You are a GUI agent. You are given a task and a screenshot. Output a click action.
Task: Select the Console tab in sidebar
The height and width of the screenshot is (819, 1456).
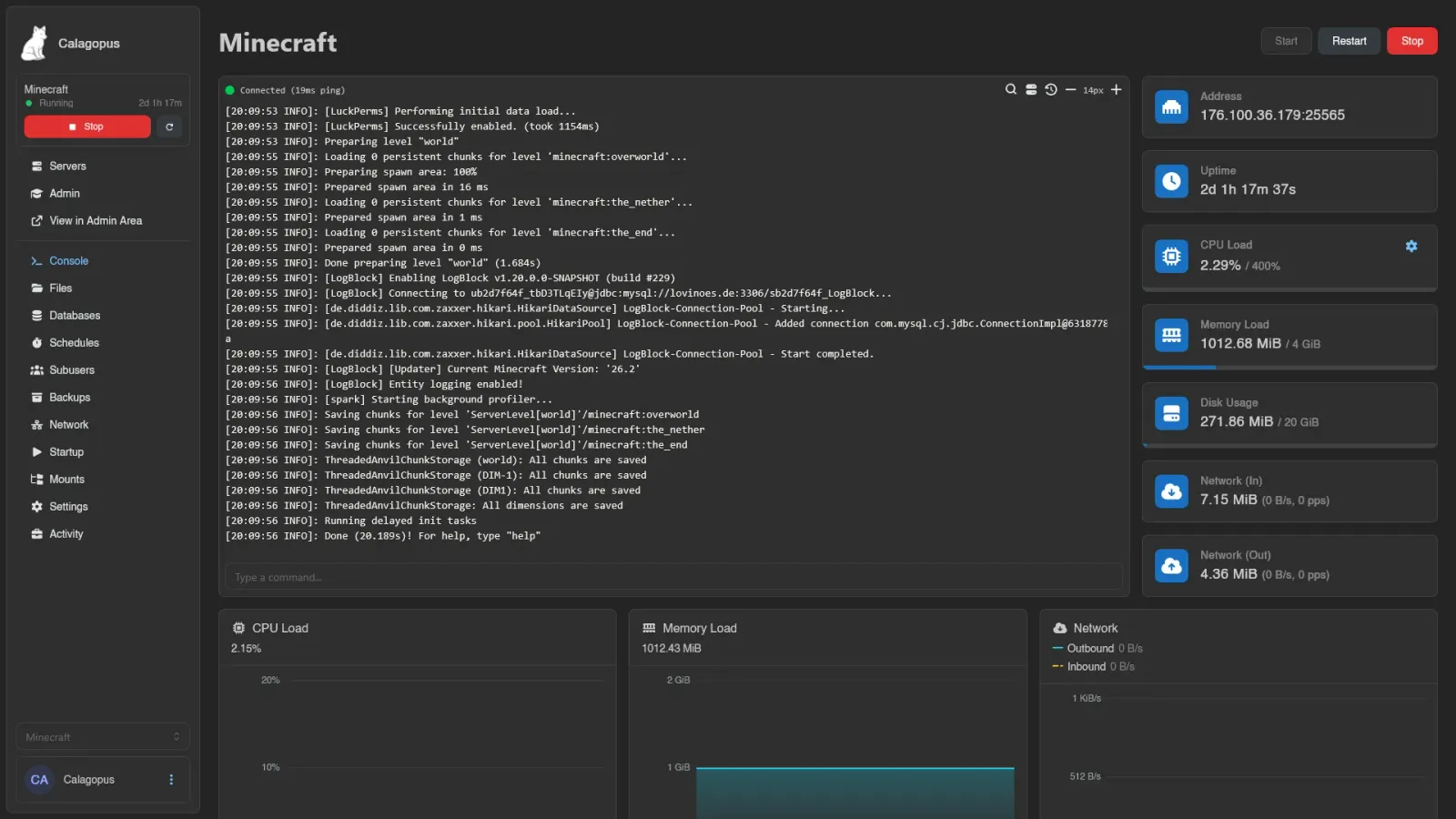103,261
